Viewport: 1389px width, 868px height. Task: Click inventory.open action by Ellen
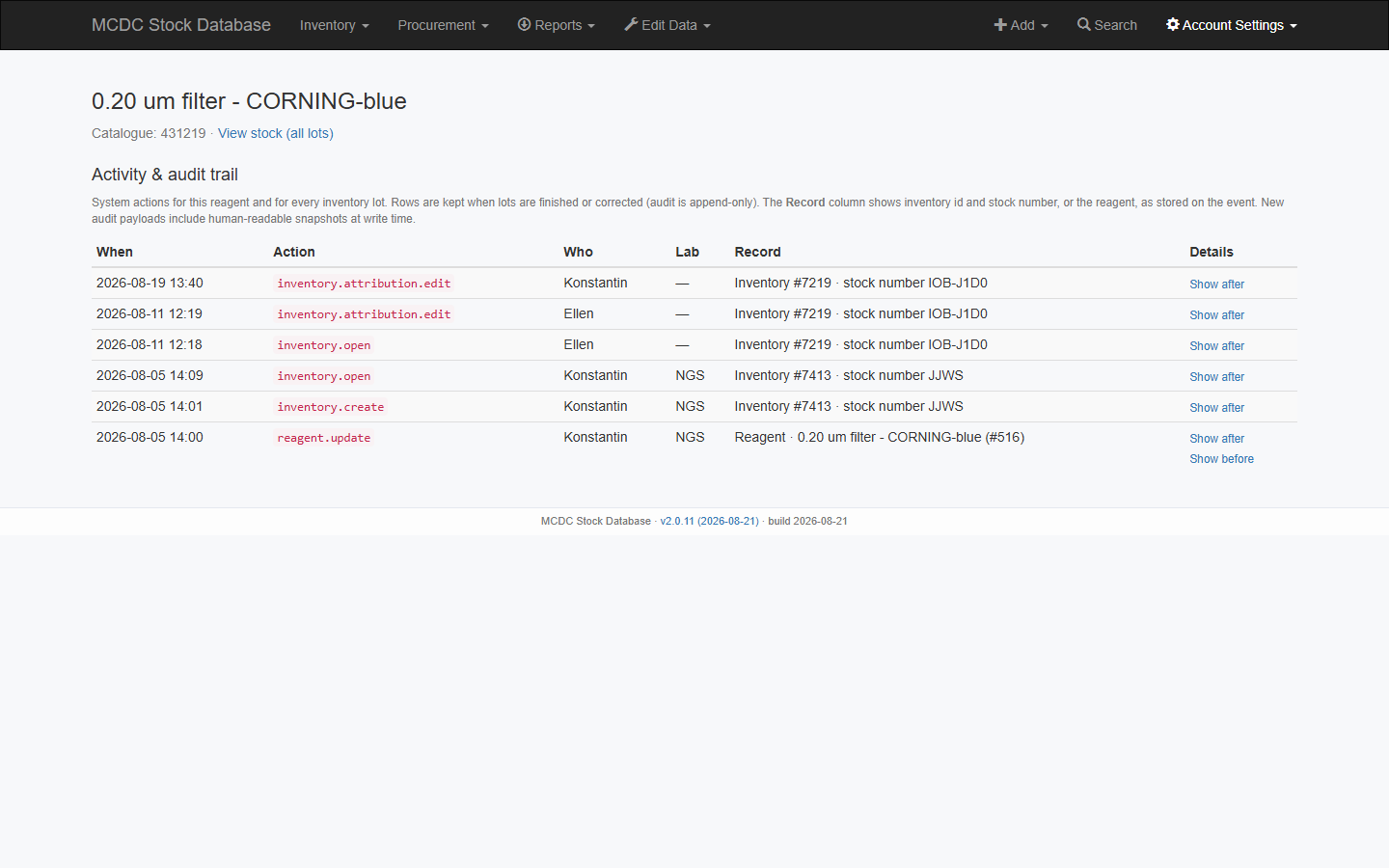click(x=324, y=345)
